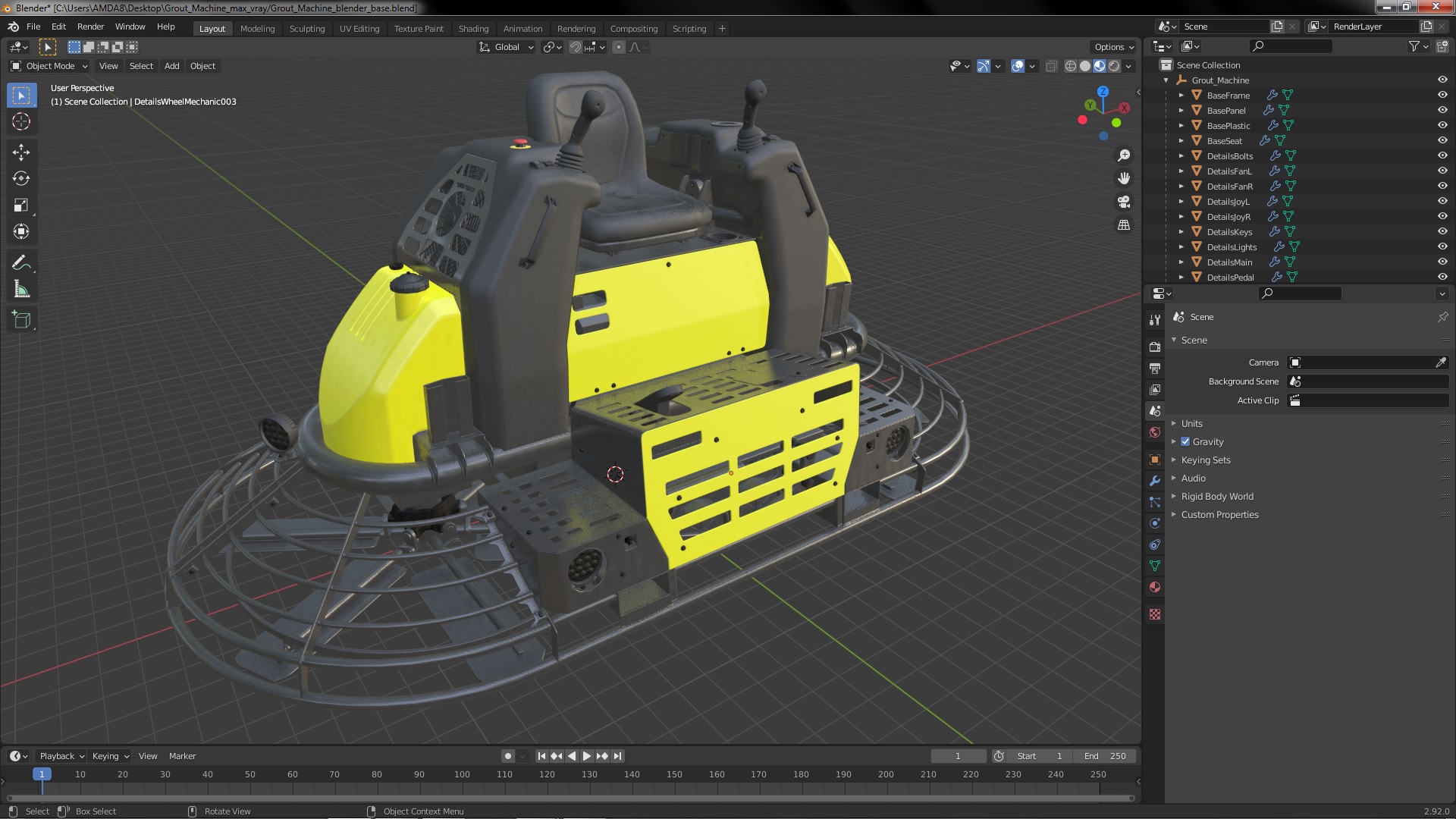1456x819 pixels.
Task: Expand the Keying Sets panel
Action: [x=1206, y=460]
